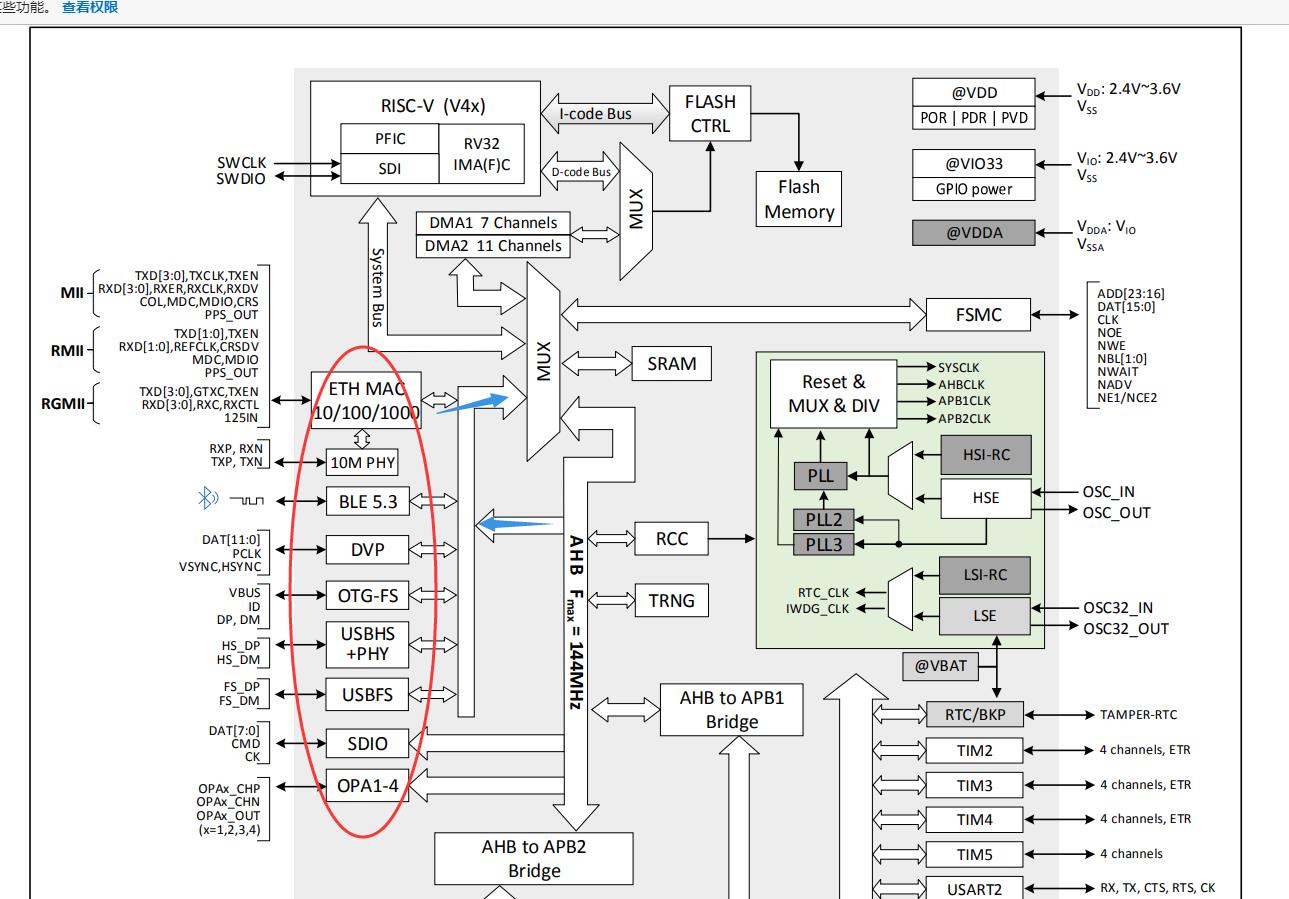Screen dimensions: 1289x899
Task: Click the AHB to APB1 Bridge block
Action: tap(732, 710)
